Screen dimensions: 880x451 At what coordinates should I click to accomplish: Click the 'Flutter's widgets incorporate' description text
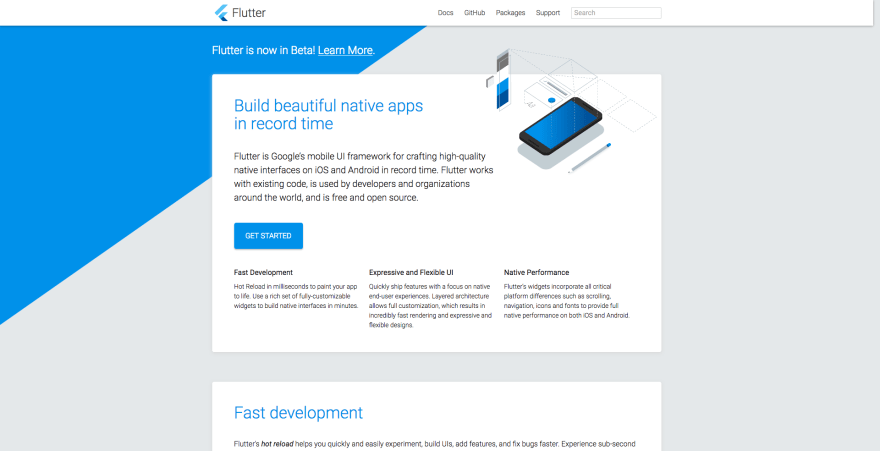click(x=567, y=301)
